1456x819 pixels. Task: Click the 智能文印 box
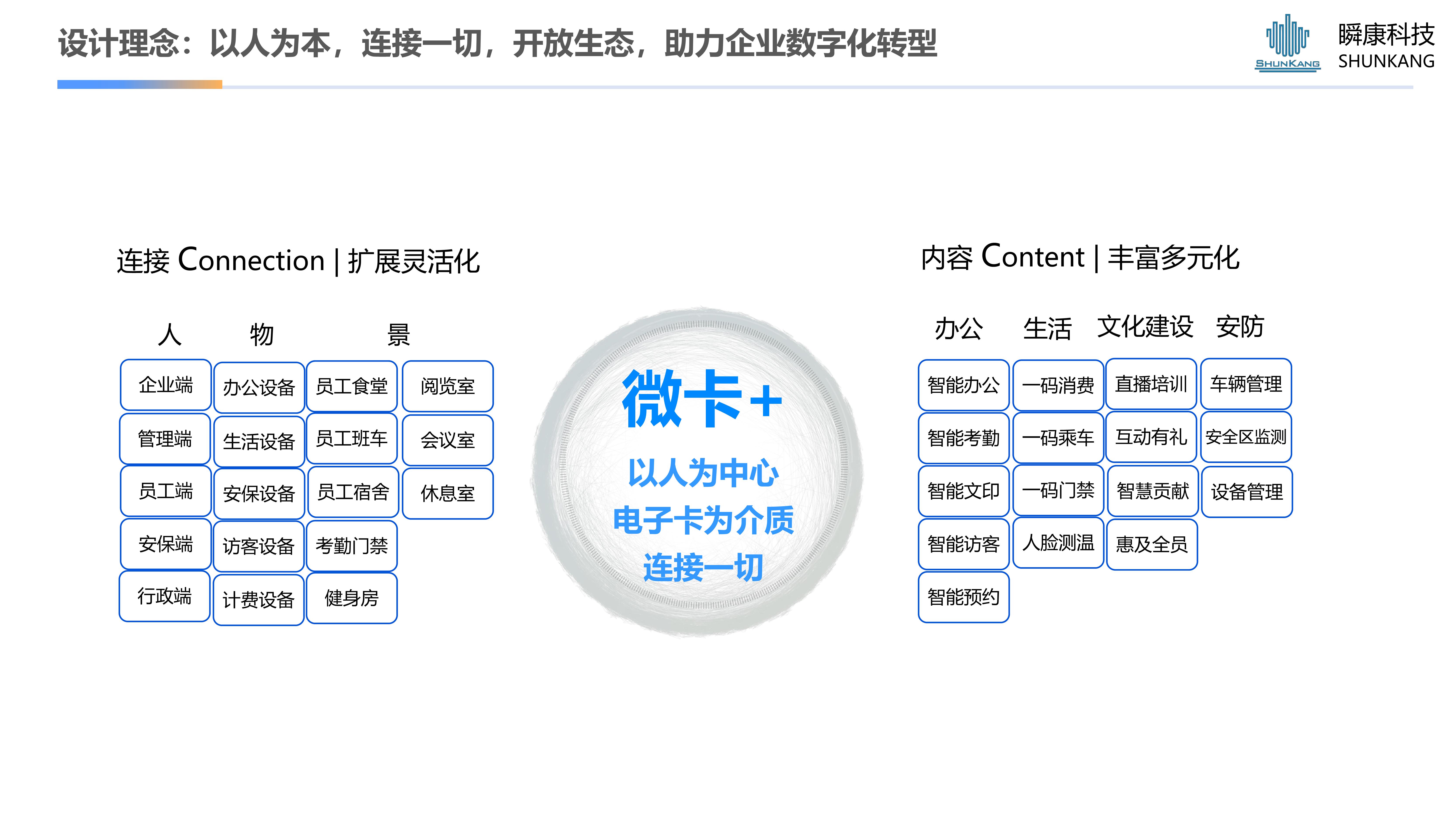click(x=964, y=491)
